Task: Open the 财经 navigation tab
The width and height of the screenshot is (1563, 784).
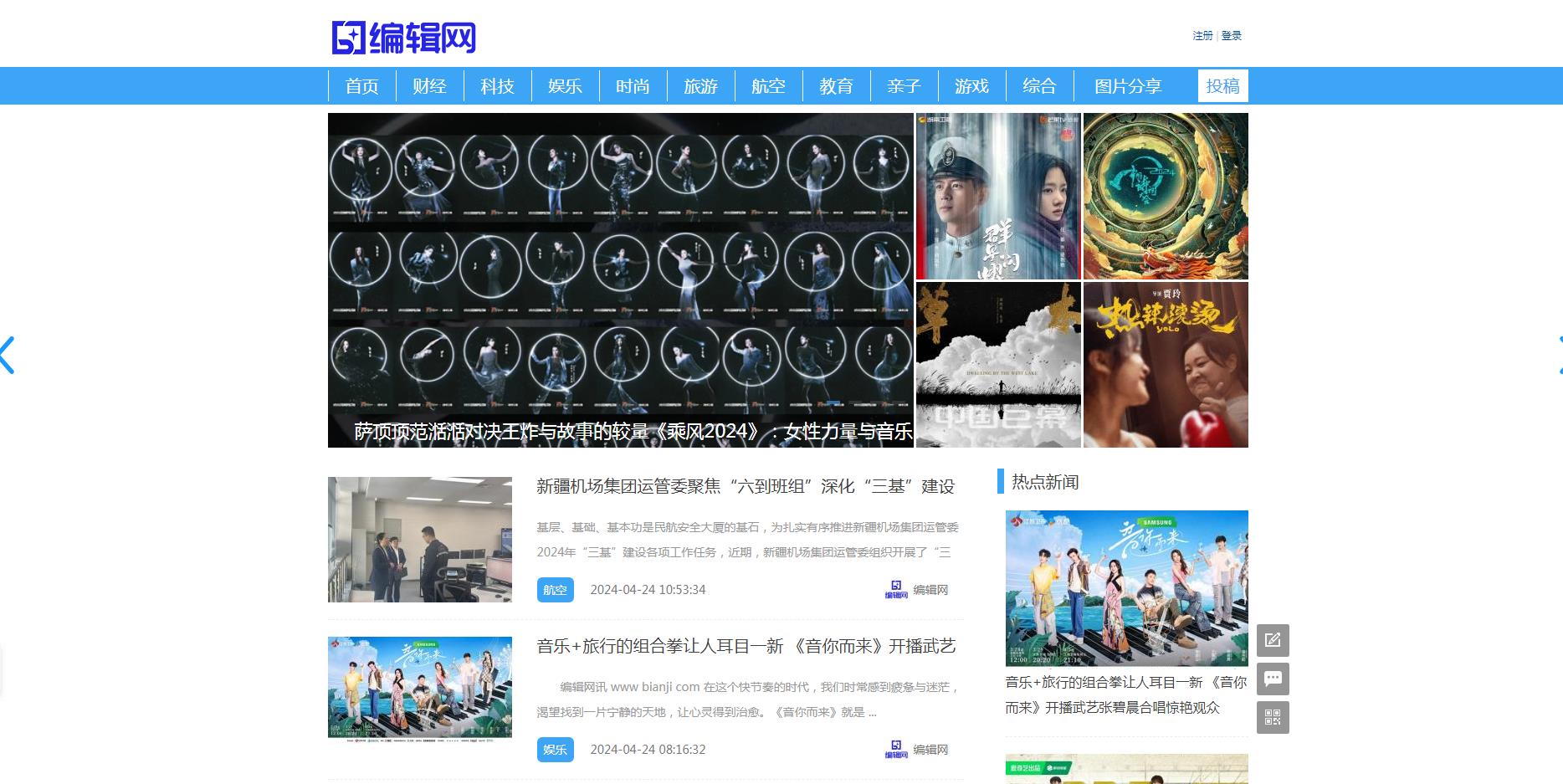Action: coord(430,86)
